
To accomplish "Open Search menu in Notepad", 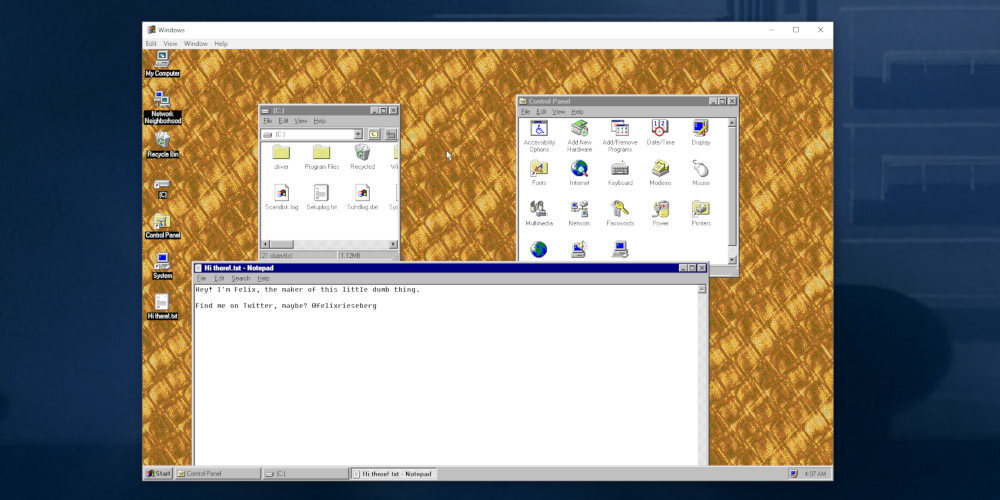I will (240, 279).
